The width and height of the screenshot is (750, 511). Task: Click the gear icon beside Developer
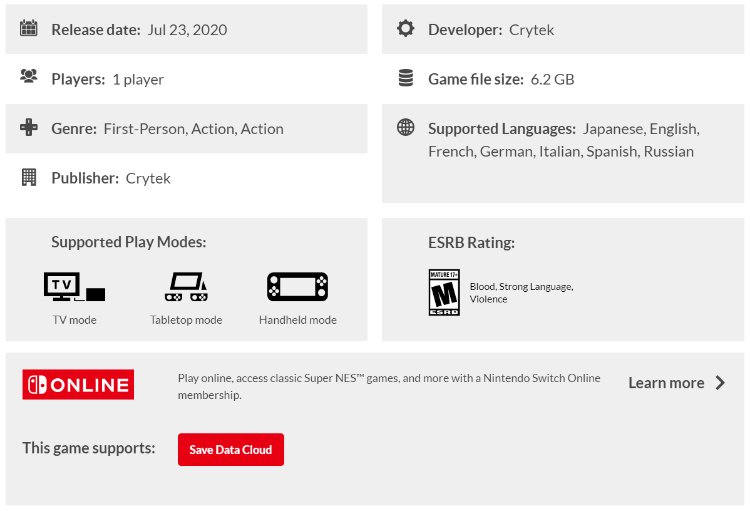pos(406,28)
